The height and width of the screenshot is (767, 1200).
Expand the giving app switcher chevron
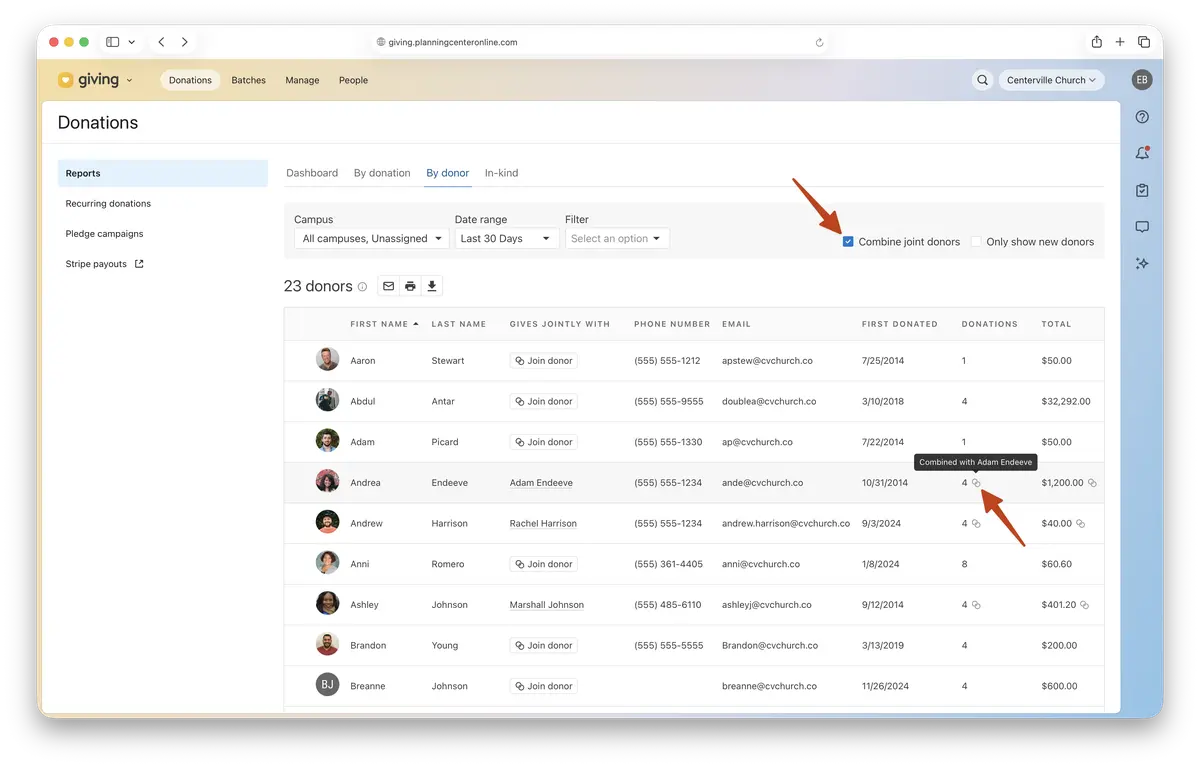(129, 81)
